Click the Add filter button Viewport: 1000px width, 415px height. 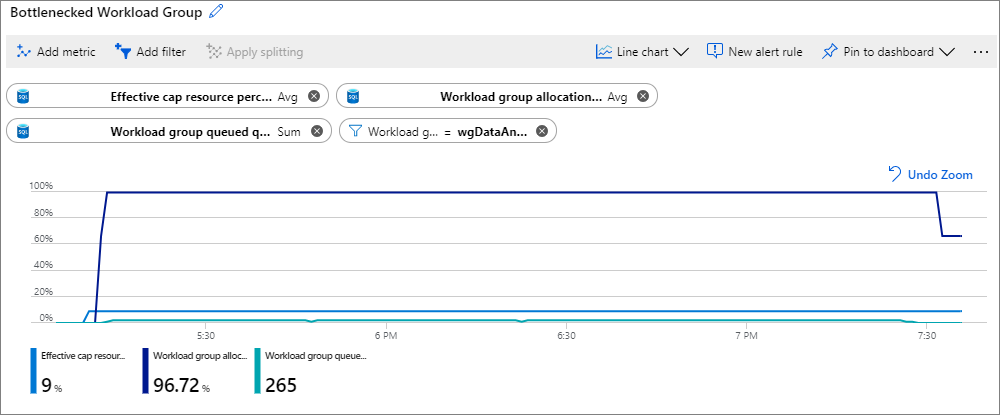tap(150, 52)
